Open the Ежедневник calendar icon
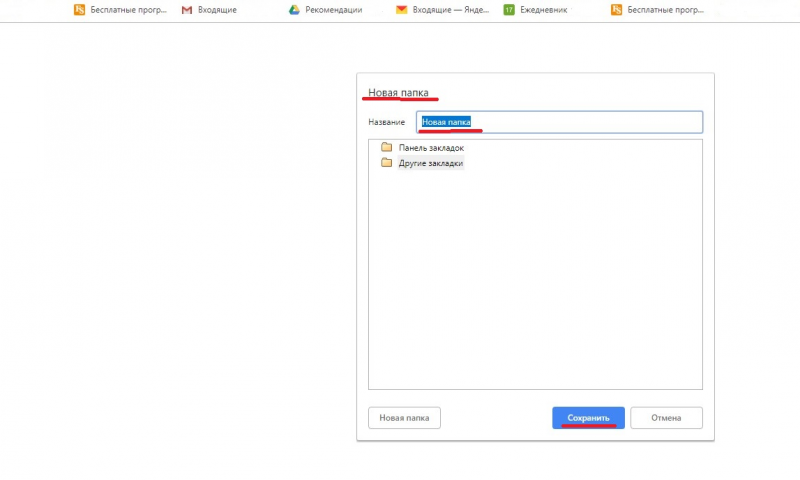Image resolution: width=800 pixels, height=480 pixels. tap(509, 10)
